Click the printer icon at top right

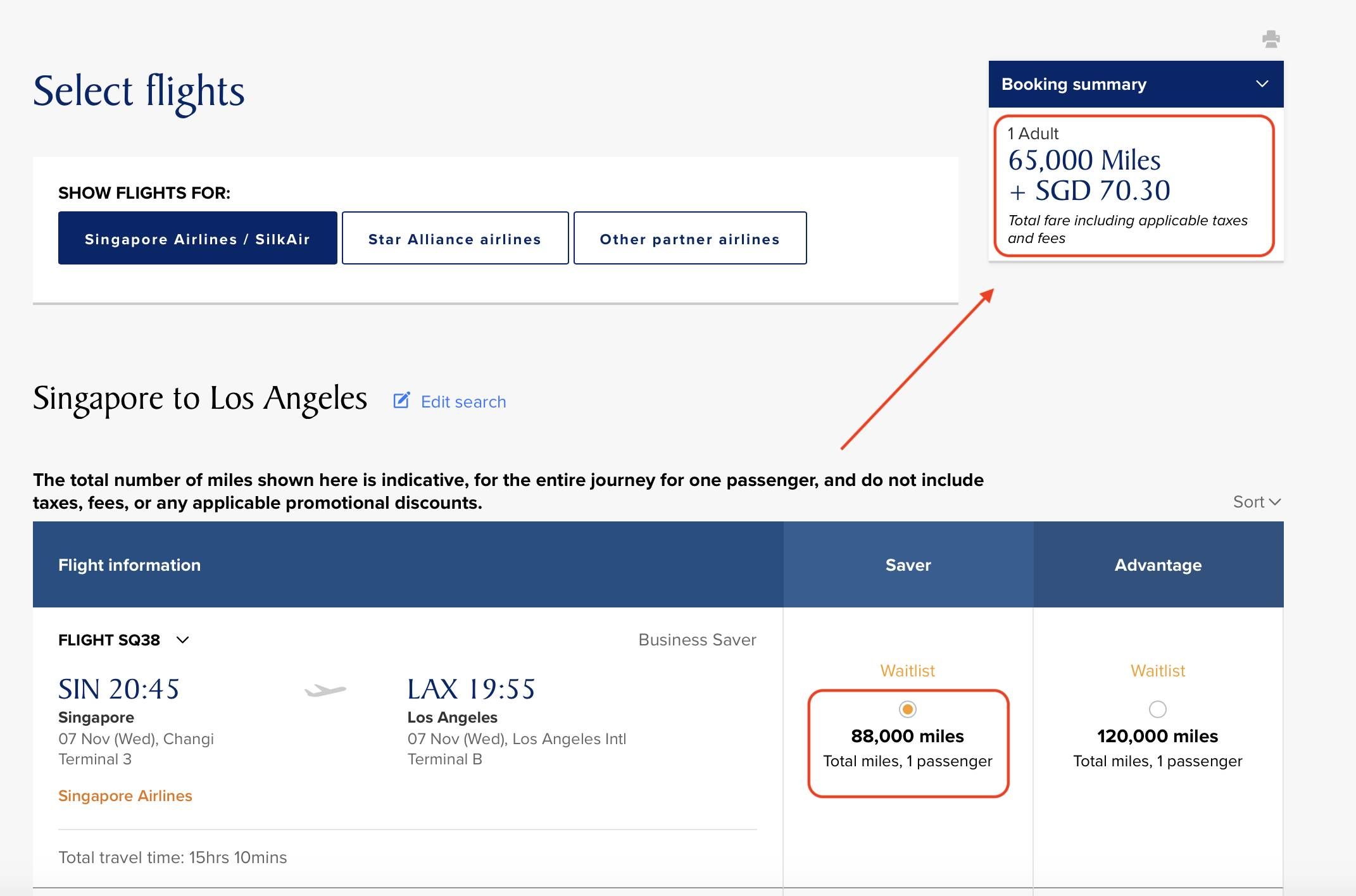[1271, 39]
